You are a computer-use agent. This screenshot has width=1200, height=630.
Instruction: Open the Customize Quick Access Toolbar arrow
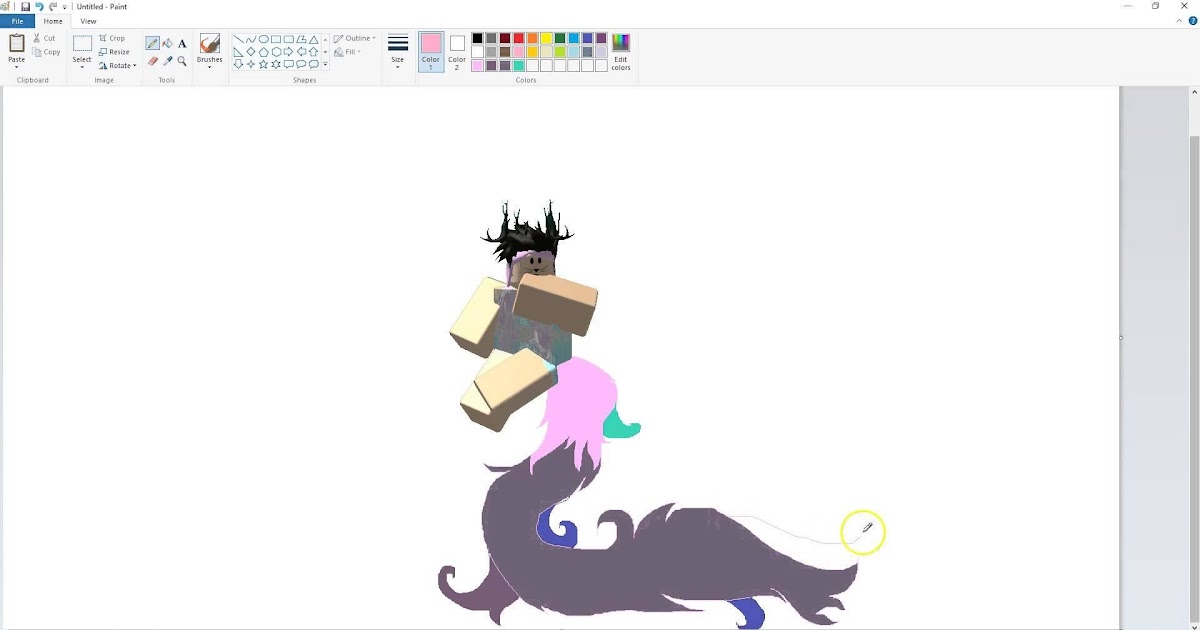65,7
